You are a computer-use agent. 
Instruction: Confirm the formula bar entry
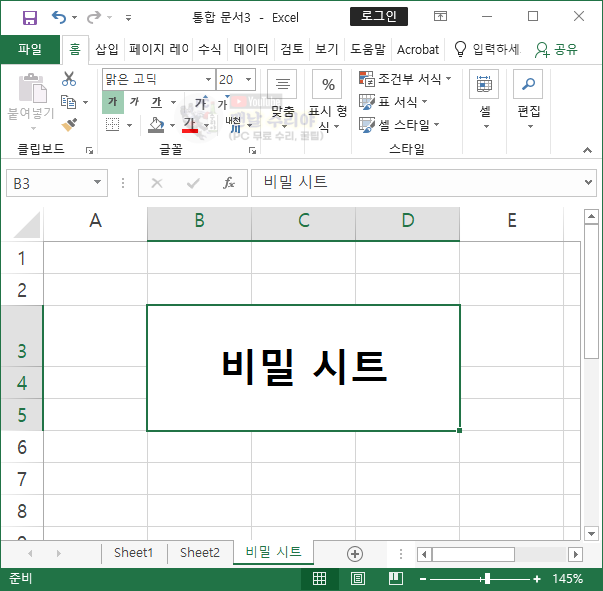193,183
